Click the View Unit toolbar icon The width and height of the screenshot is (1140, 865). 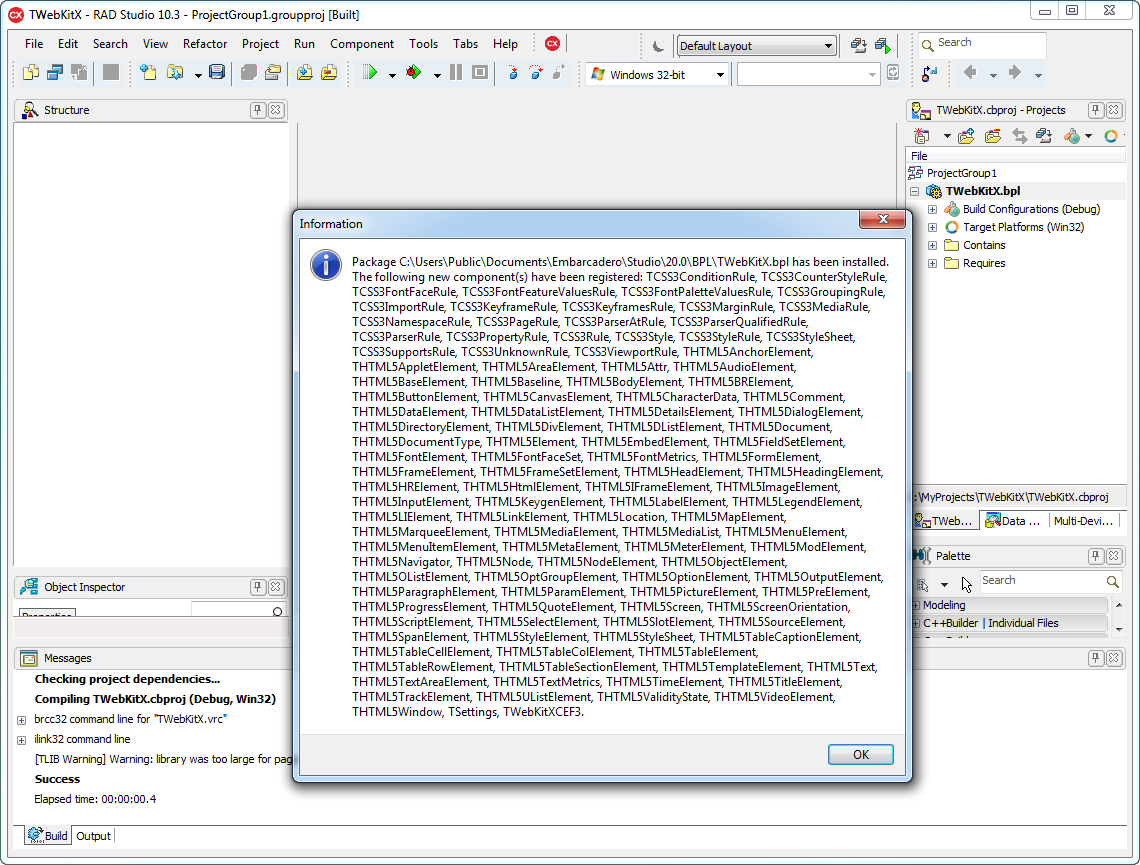tap(31, 73)
